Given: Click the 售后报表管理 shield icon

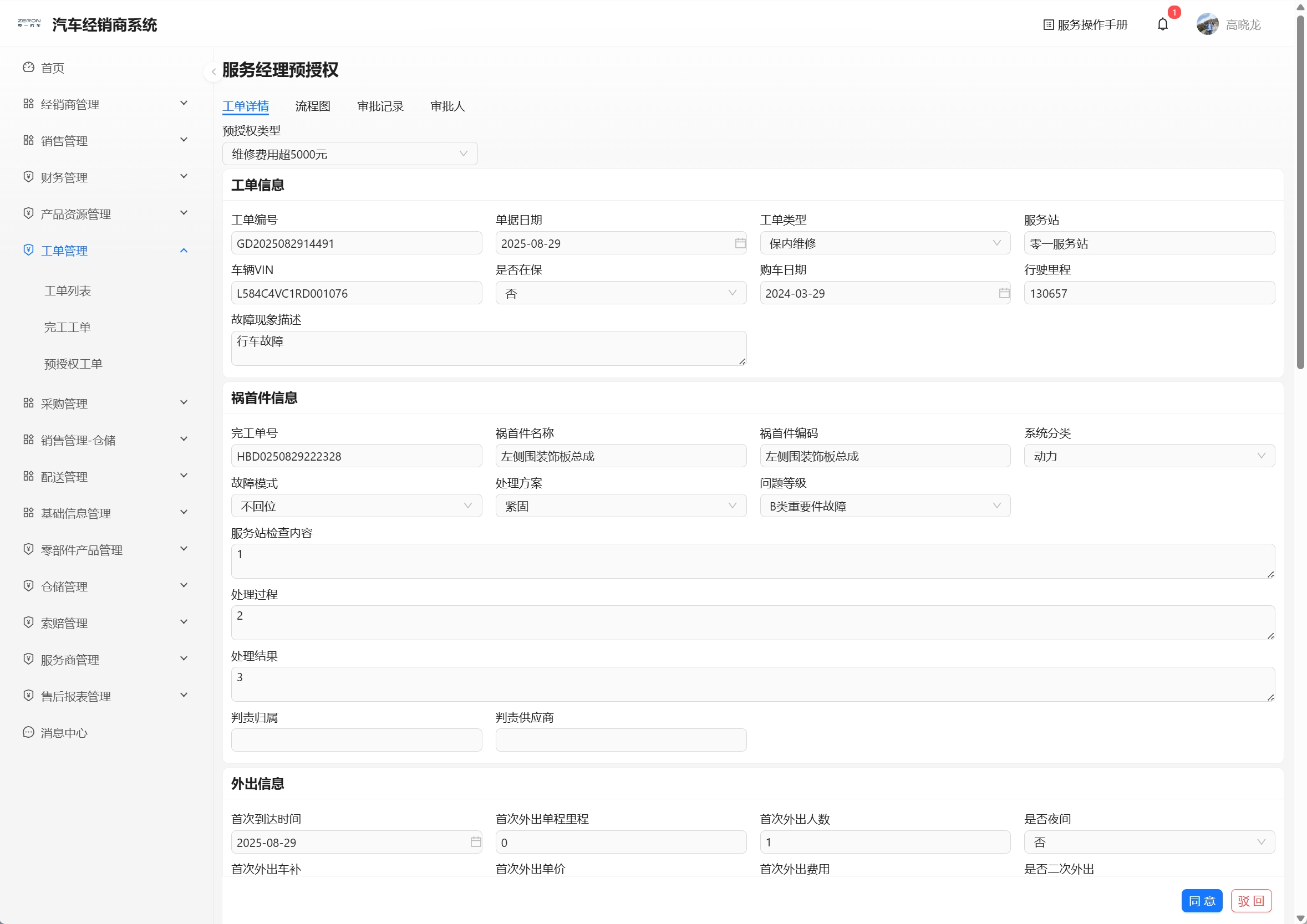Looking at the screenshot, I should [x=28, y=695].
